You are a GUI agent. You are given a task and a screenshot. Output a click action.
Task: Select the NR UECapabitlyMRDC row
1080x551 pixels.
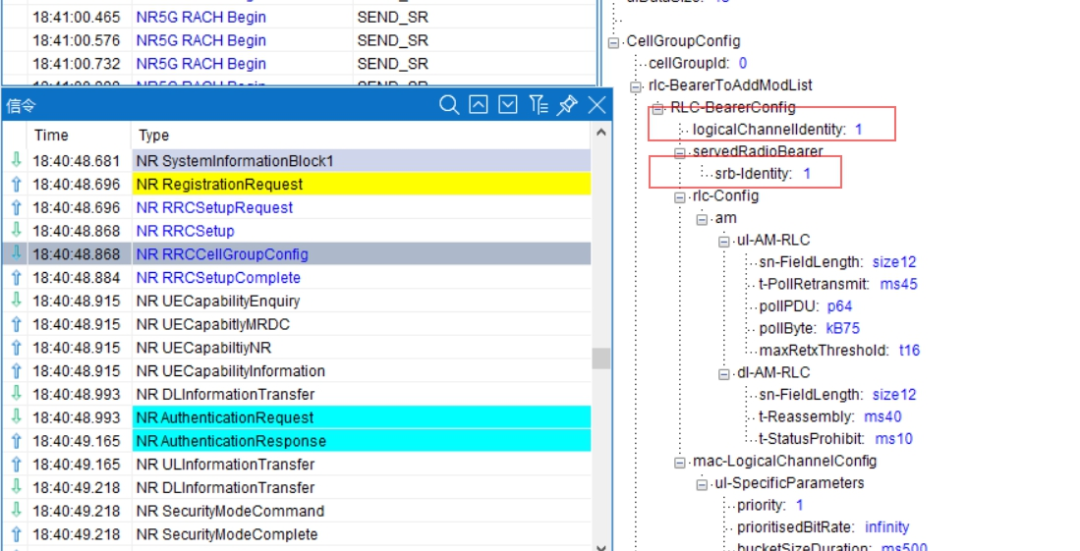pyautogui.click(x=296, y=324)
